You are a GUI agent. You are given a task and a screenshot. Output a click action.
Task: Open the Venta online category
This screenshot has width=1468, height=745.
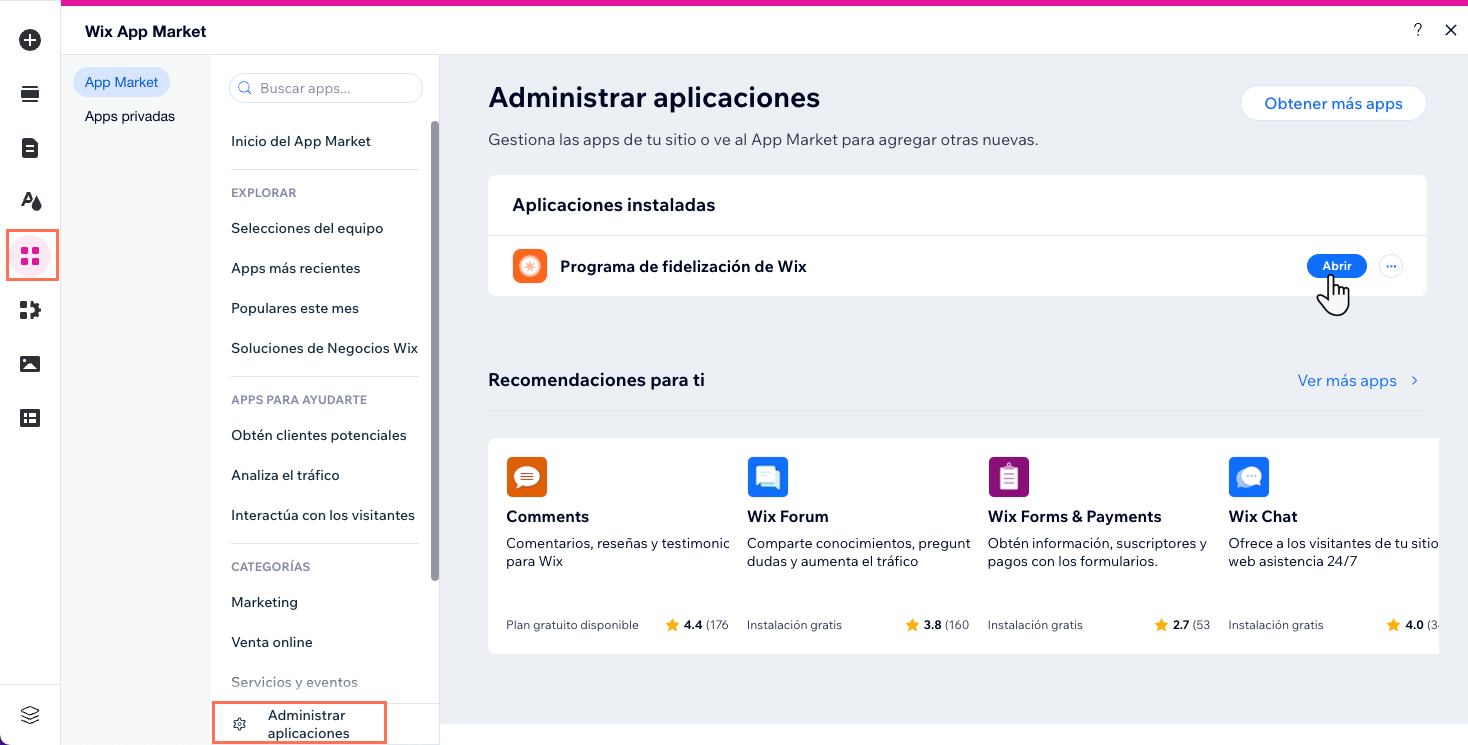pyautogui.click(x=272, y=642)
